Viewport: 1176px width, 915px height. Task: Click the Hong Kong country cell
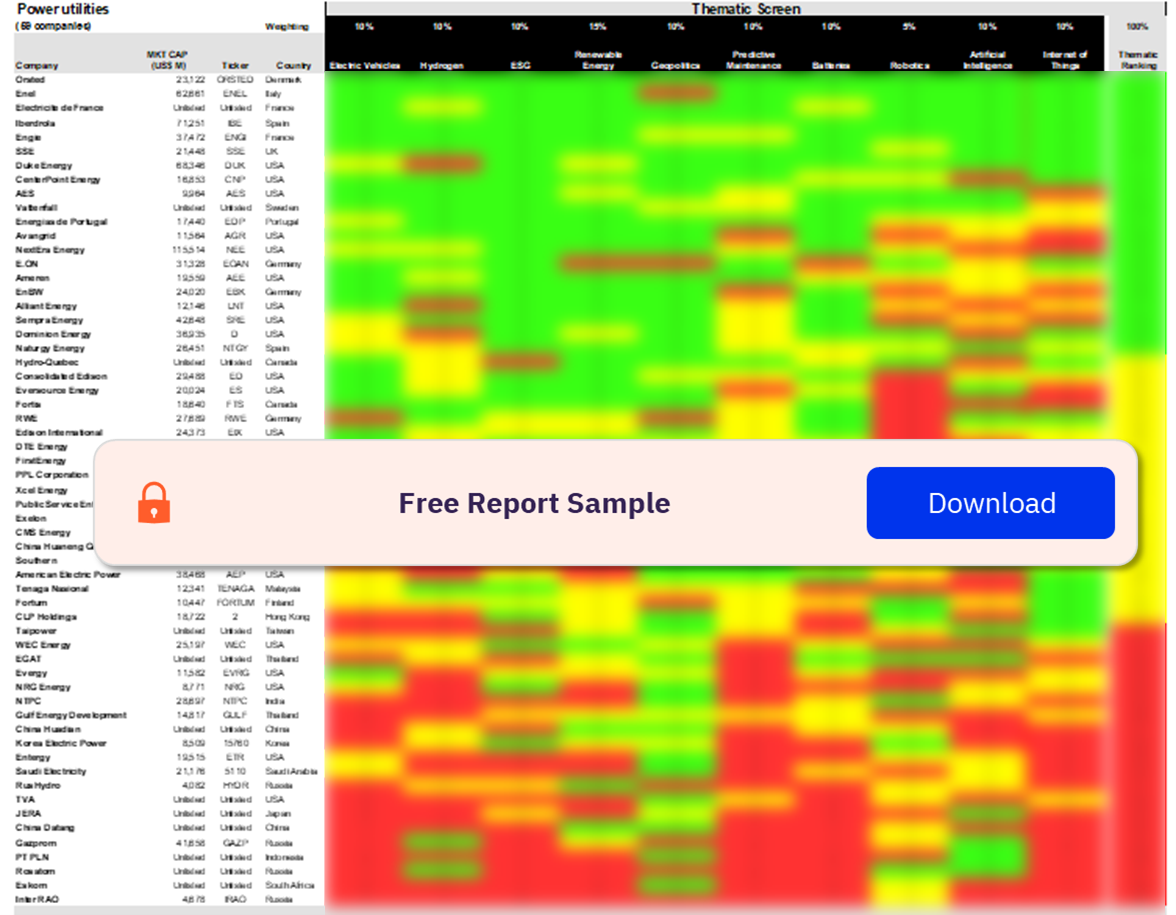tap(287, 616)
